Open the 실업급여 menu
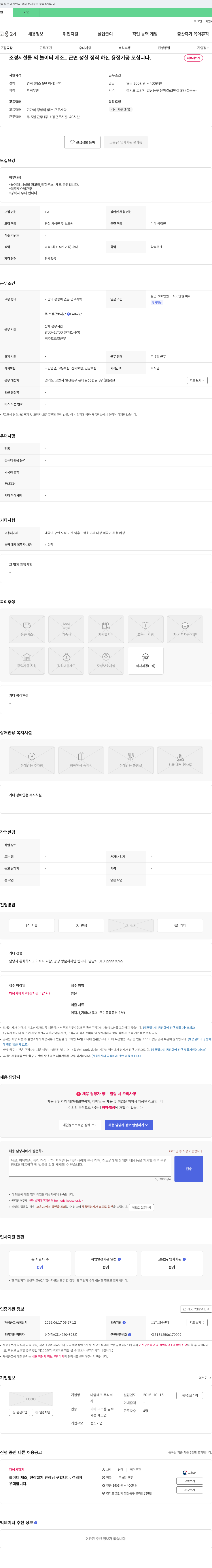This screenshot has height=1568, width=212. pyautogui.click(x=105, y=34)
